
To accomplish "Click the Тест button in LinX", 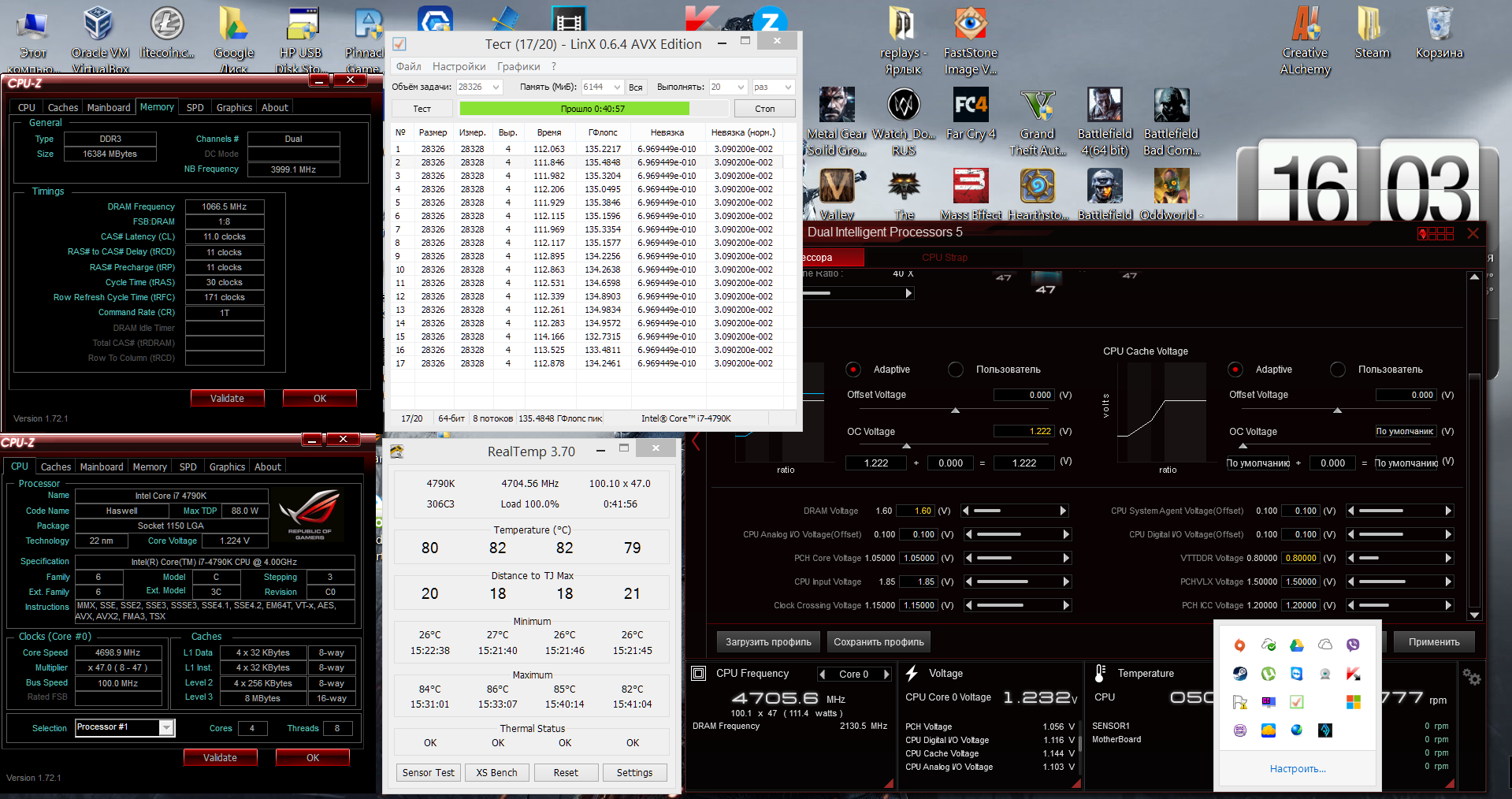I will [x=422, y=109].
